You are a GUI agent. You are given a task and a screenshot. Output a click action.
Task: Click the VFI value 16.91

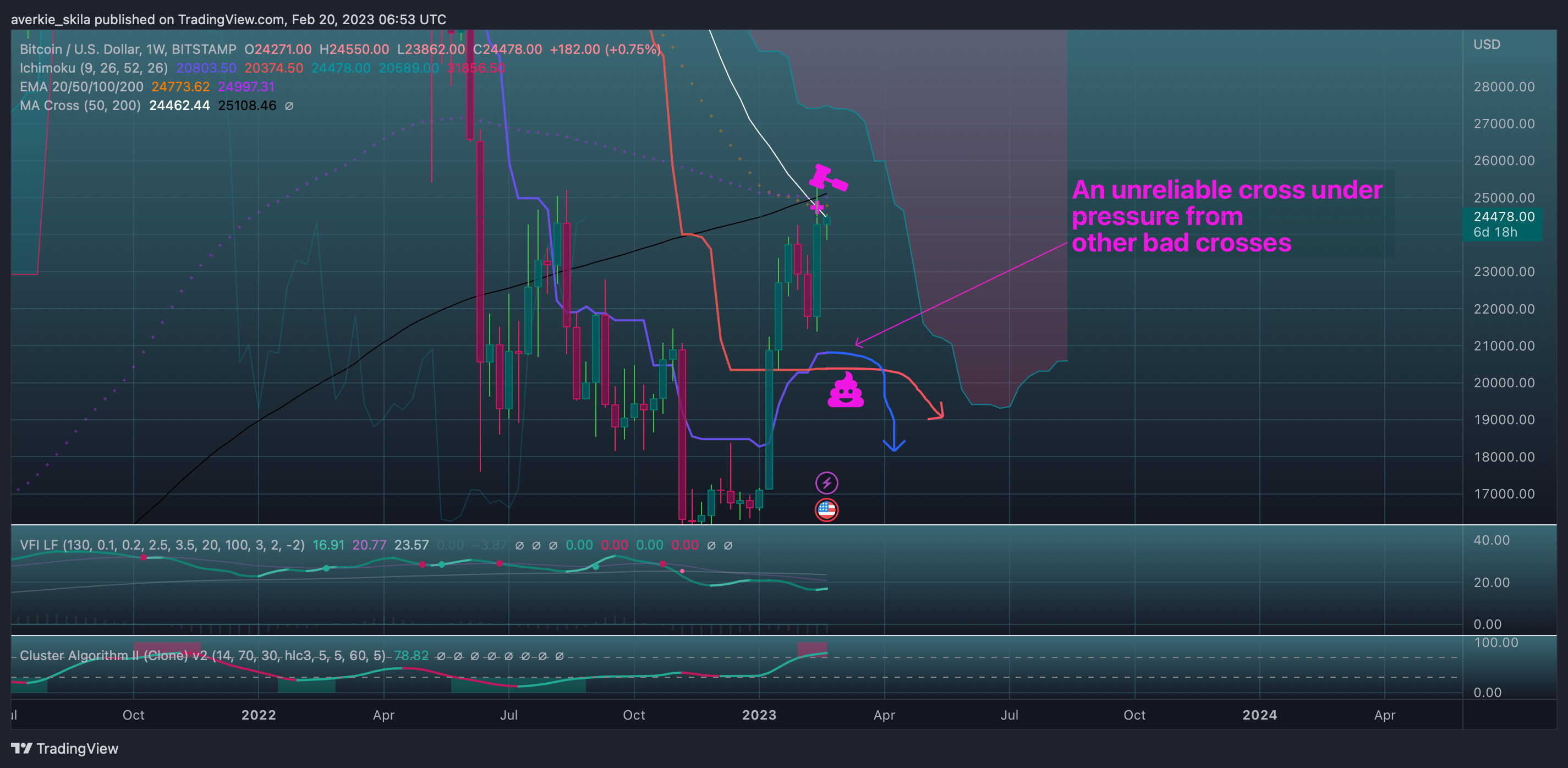click(328, 545)
